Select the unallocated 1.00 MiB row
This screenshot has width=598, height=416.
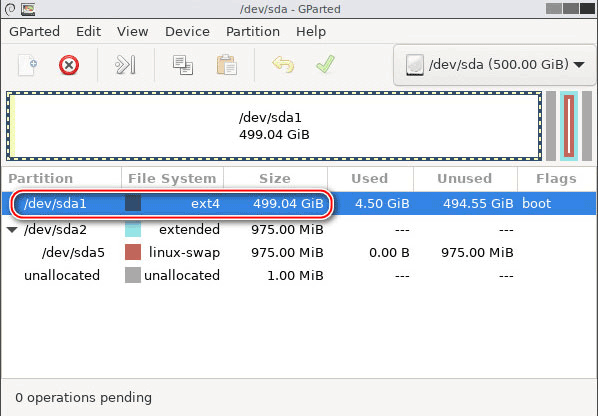pyautogui.click(x=299, y=275)
